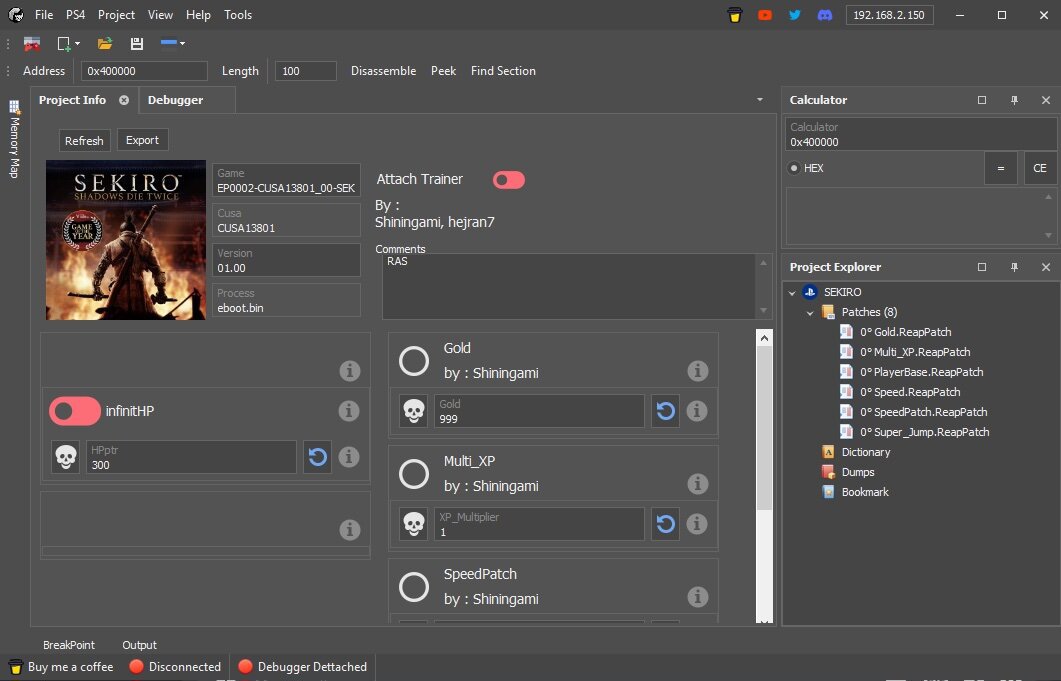Open the YouTube channel icon
1061x681 pixels.
[765, 15]
